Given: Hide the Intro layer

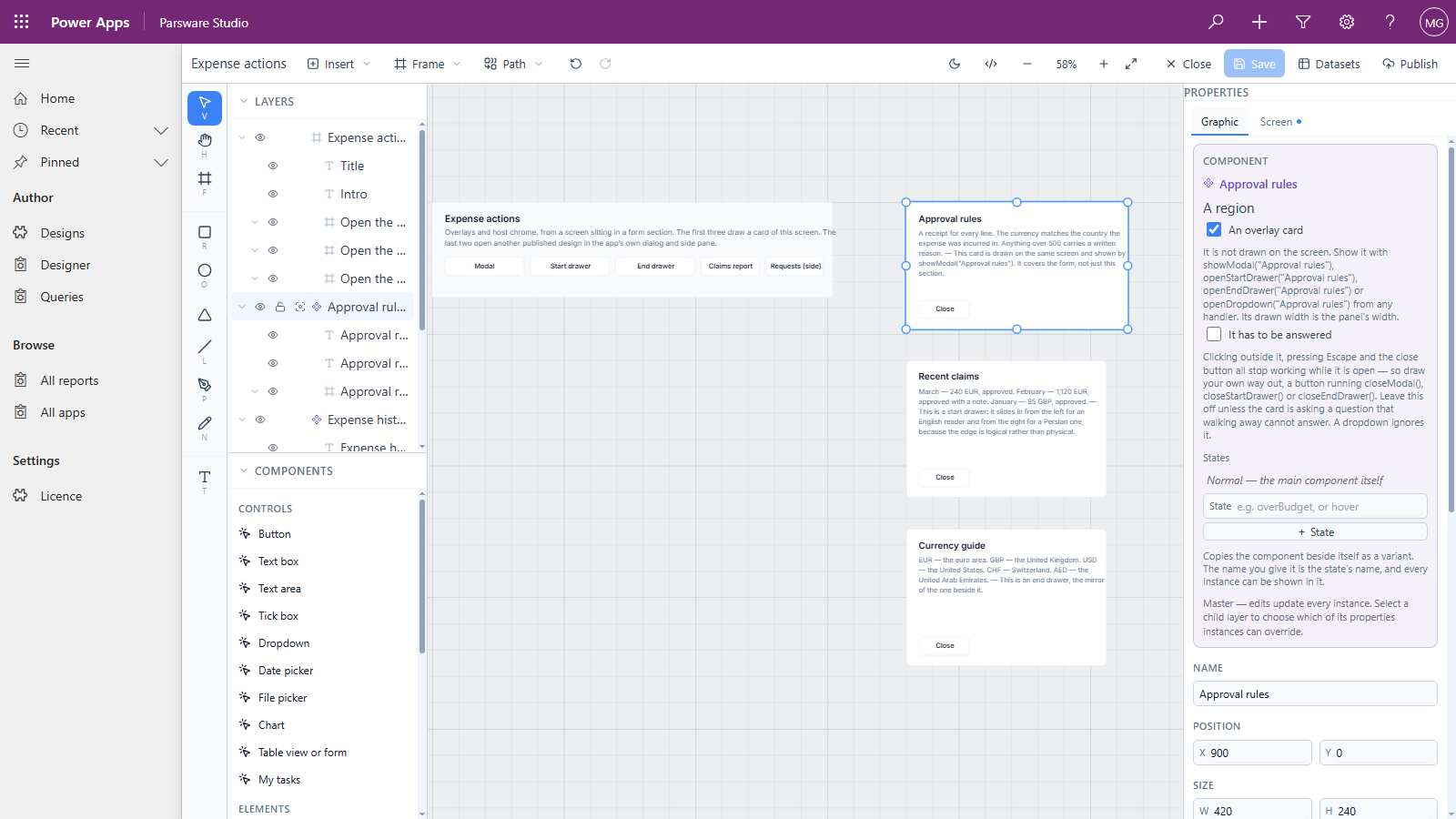Looking at the screenshot, I should point(273,194).
